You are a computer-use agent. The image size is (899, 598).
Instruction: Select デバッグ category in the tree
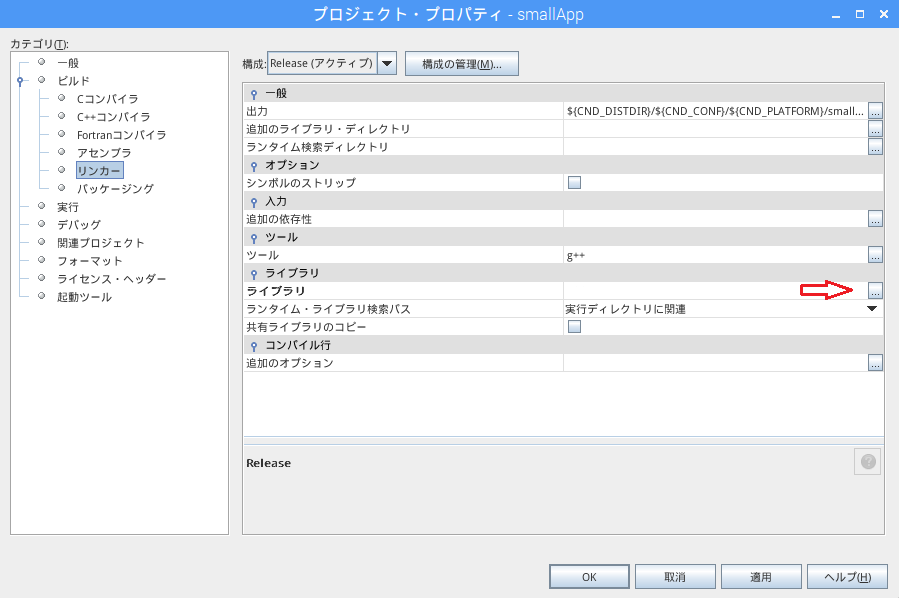pos(78,225)
